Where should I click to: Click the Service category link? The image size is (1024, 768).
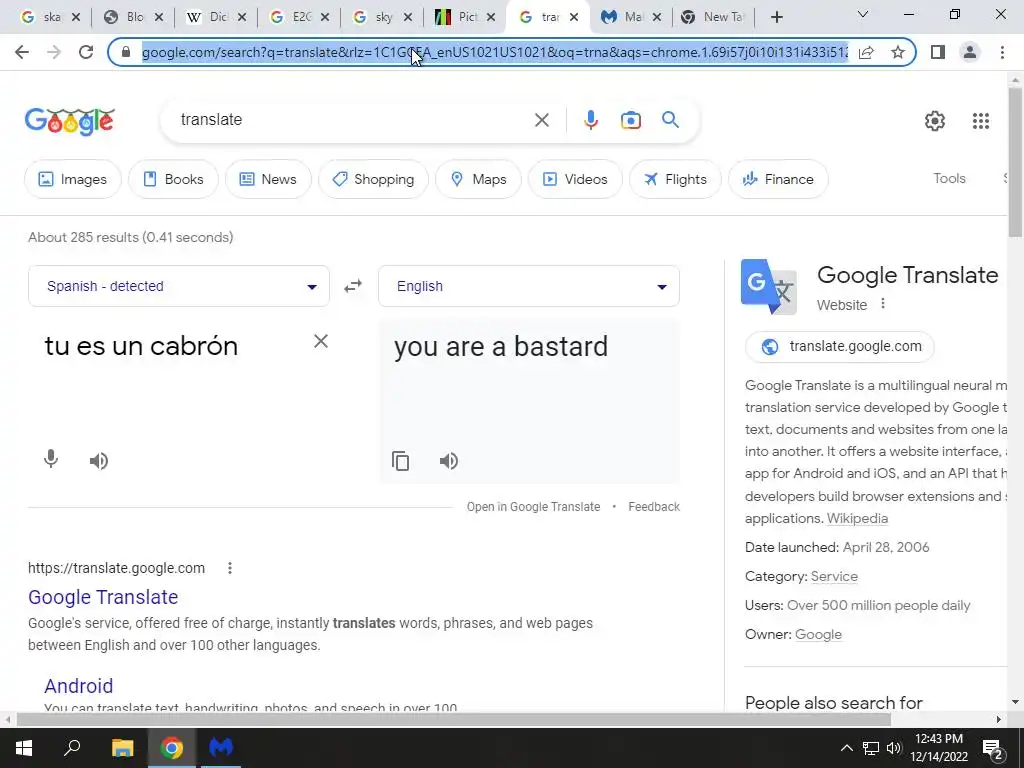pyautogui.click(x=834, y=577)
